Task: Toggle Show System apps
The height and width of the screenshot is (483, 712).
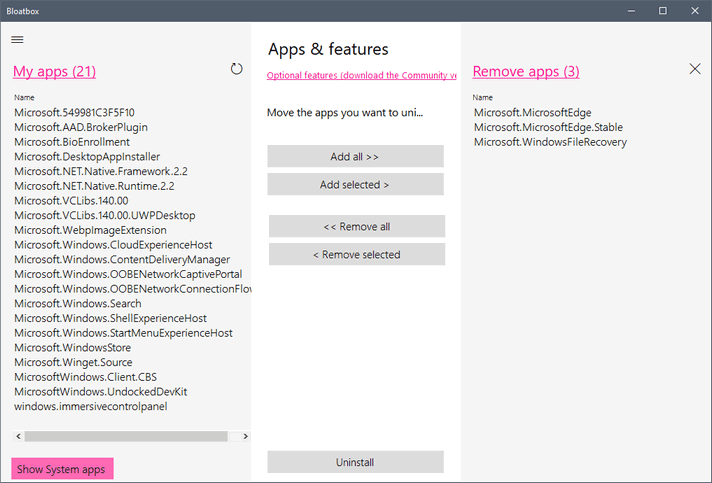Action: (62, 468)
